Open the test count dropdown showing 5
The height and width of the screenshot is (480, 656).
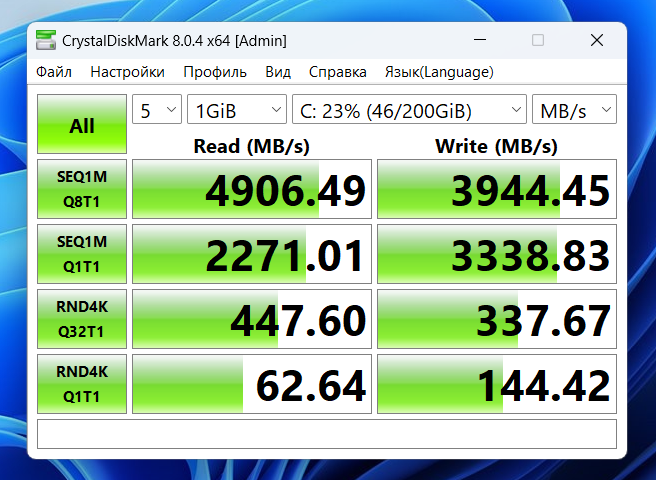157,109
